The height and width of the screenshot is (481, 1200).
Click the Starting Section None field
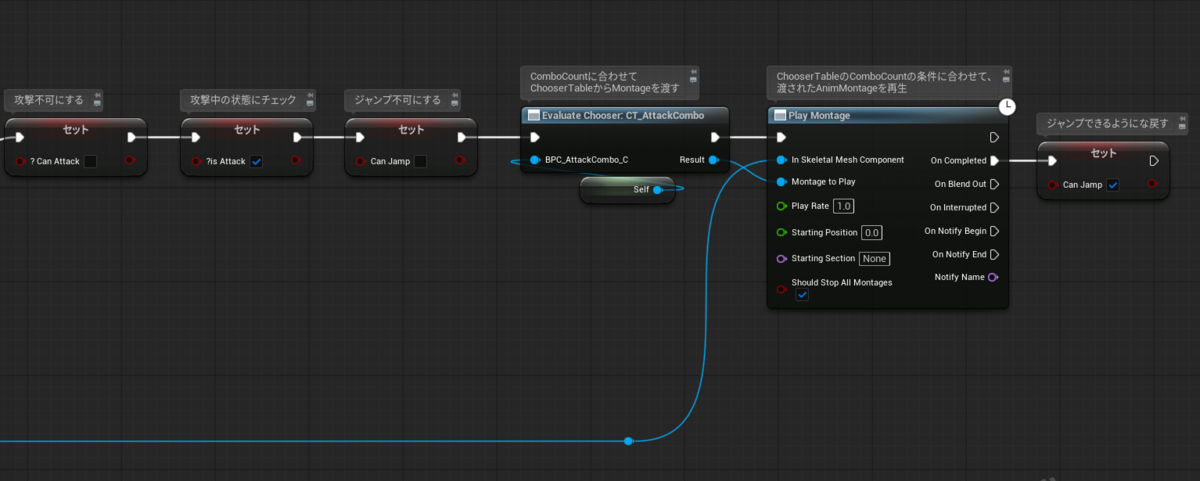[x=874, y=258]
